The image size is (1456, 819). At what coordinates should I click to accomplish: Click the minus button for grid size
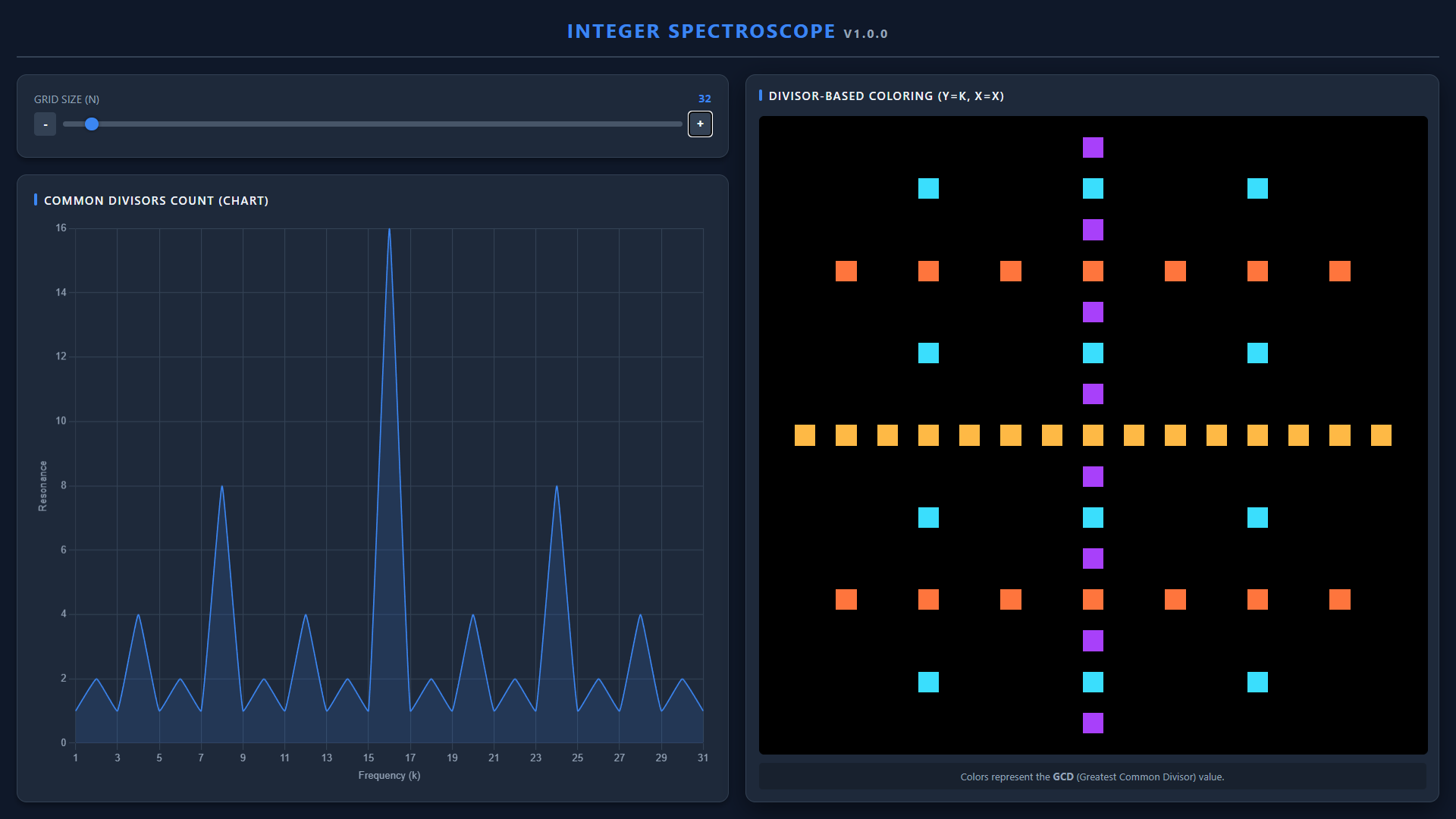[45, 124]
